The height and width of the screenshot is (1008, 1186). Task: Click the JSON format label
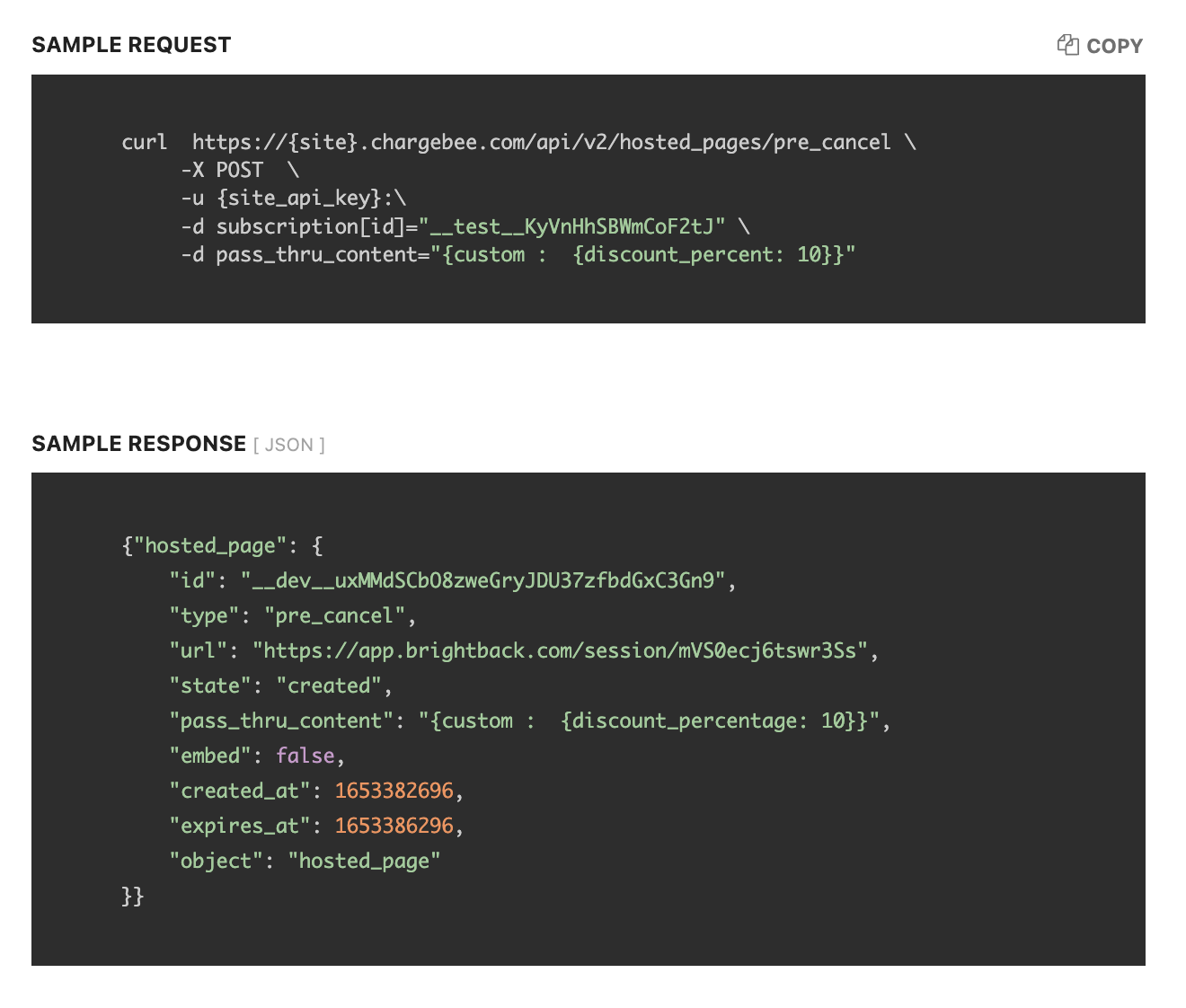[289, 445]
